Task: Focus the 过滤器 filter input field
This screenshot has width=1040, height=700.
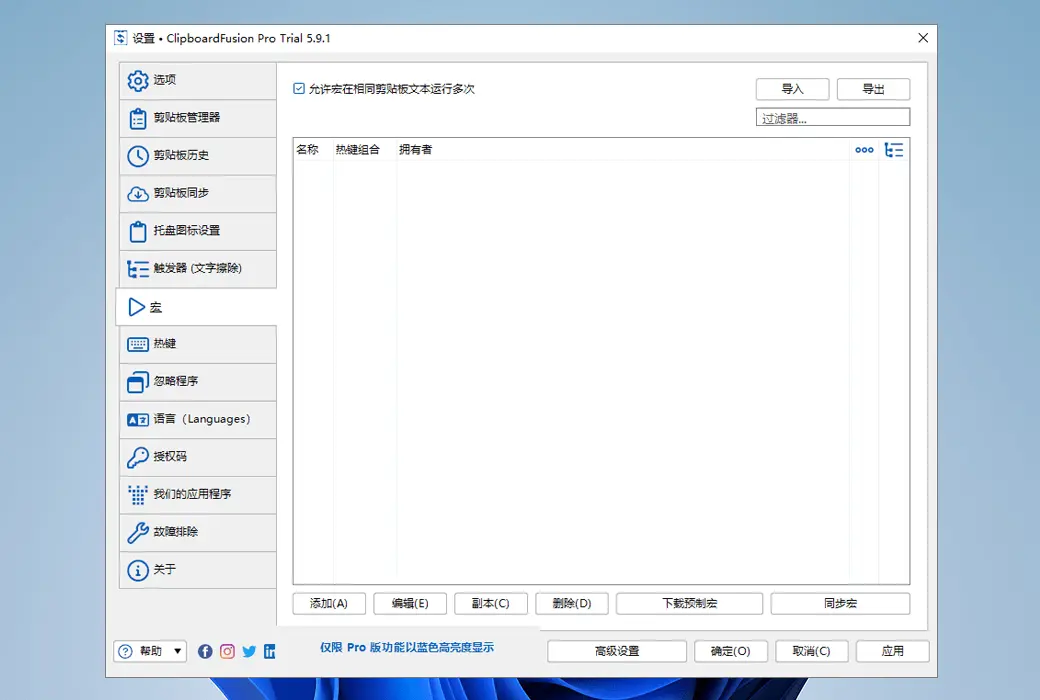Action: click(833, 118)
